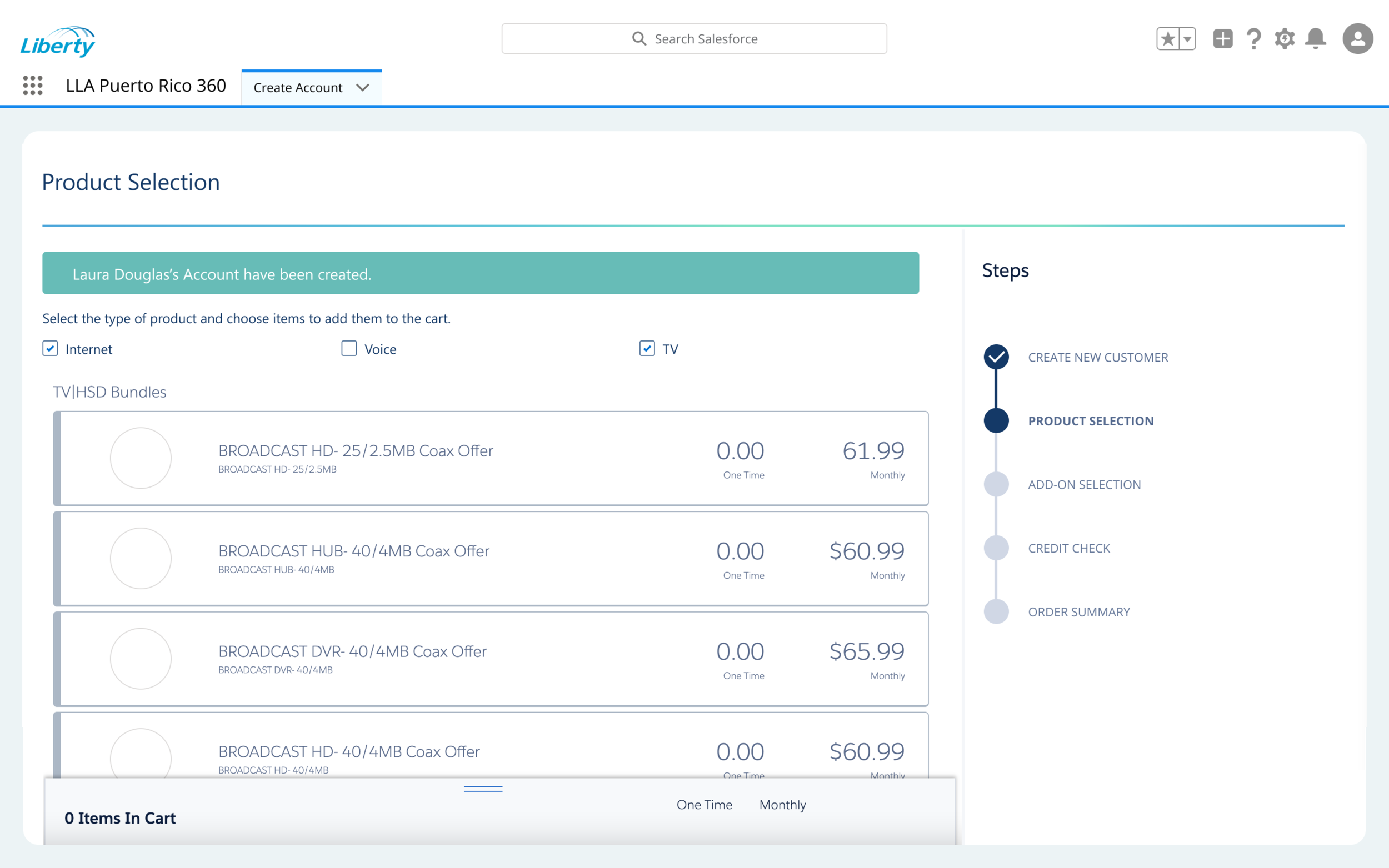Expand the cart drawer handle

[x=483, y=789]
